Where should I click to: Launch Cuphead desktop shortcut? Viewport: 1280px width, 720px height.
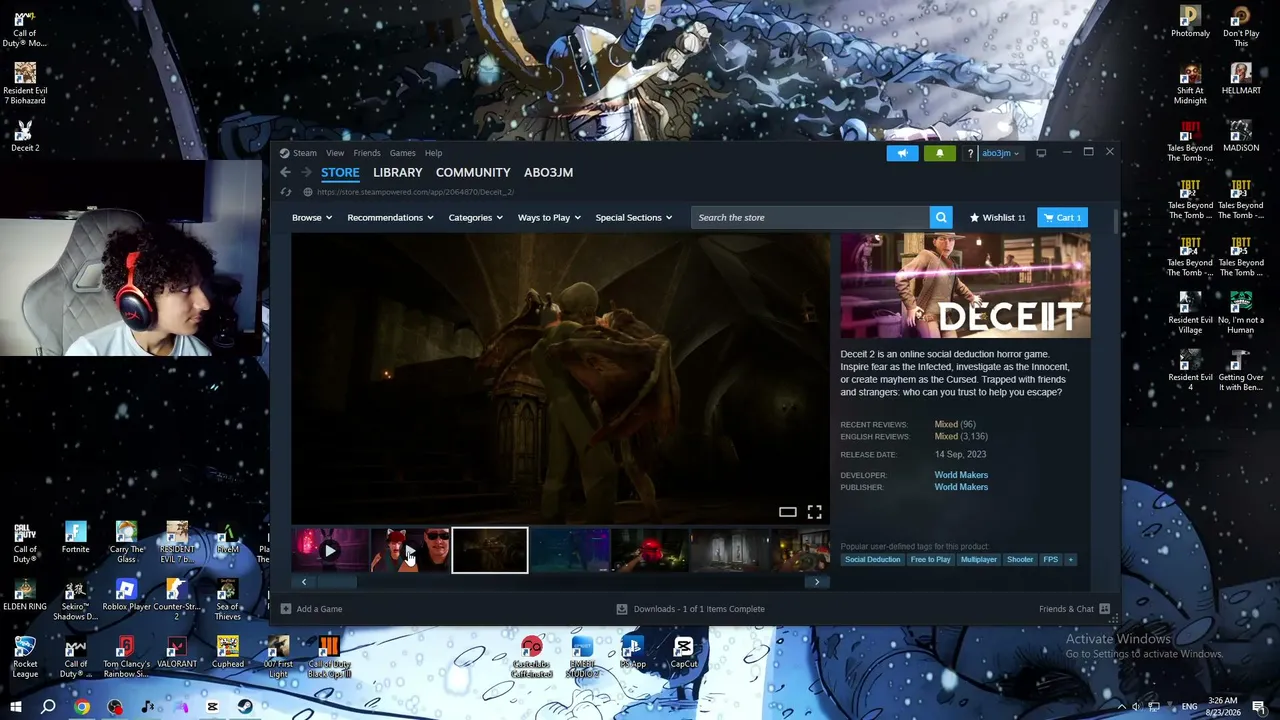point(228,653)
